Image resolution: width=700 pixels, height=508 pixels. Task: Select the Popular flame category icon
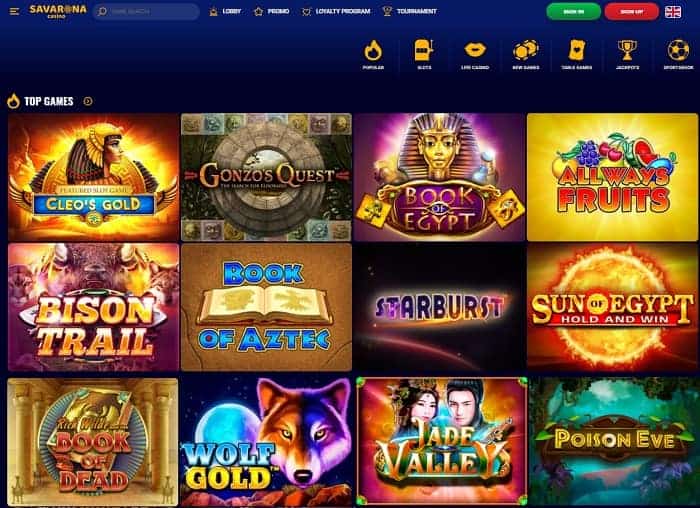click(x=373, y=50)
